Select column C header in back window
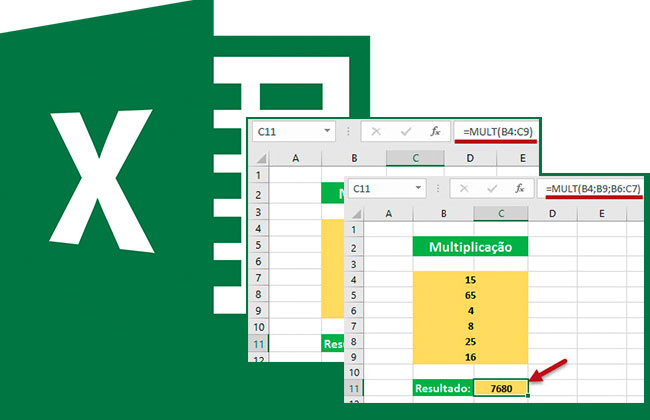 pos(415,158)
